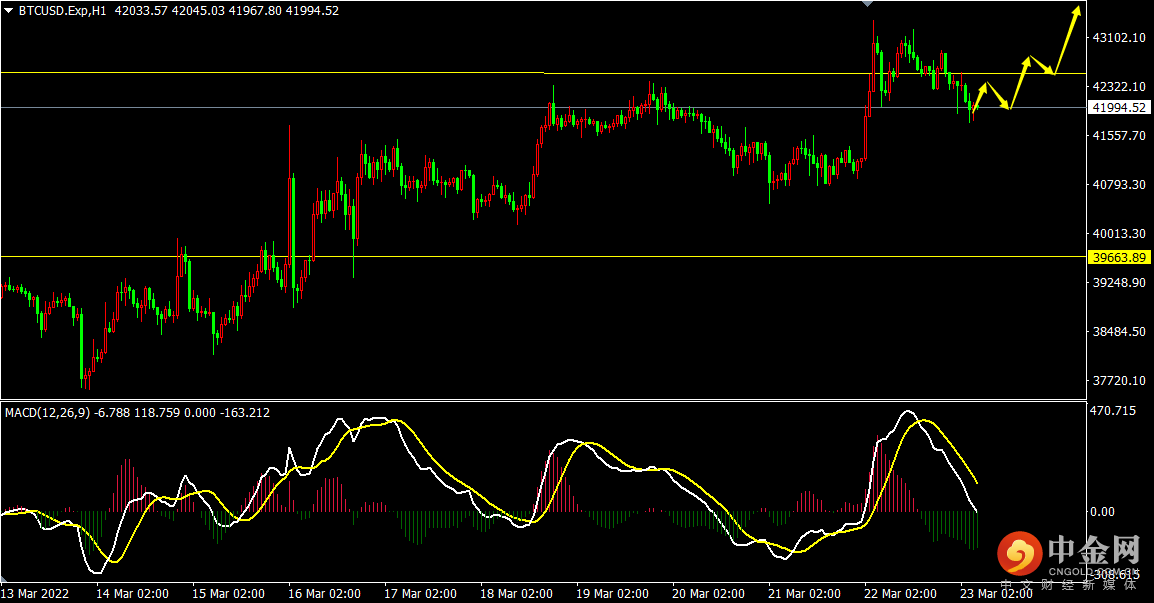Click the triangle beside BTCUSD.Exp,H1 title
Viewport: 1154px width, 603px height.
[9, 11]
